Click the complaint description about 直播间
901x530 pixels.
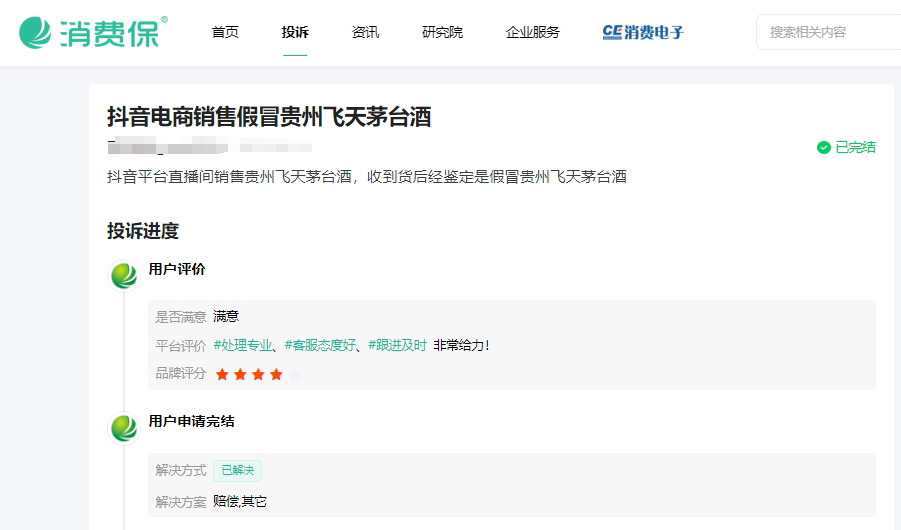[x=367, y=176]
